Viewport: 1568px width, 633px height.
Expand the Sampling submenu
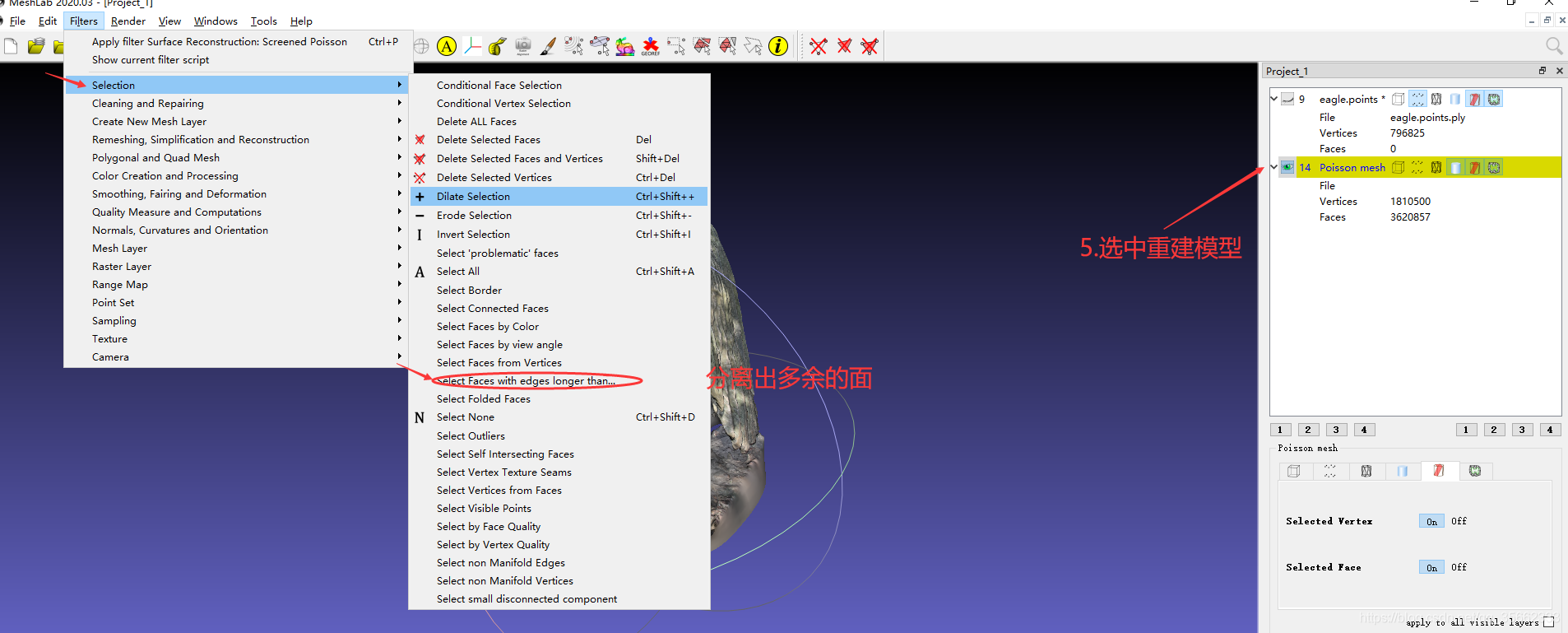(x=238, y=320)
